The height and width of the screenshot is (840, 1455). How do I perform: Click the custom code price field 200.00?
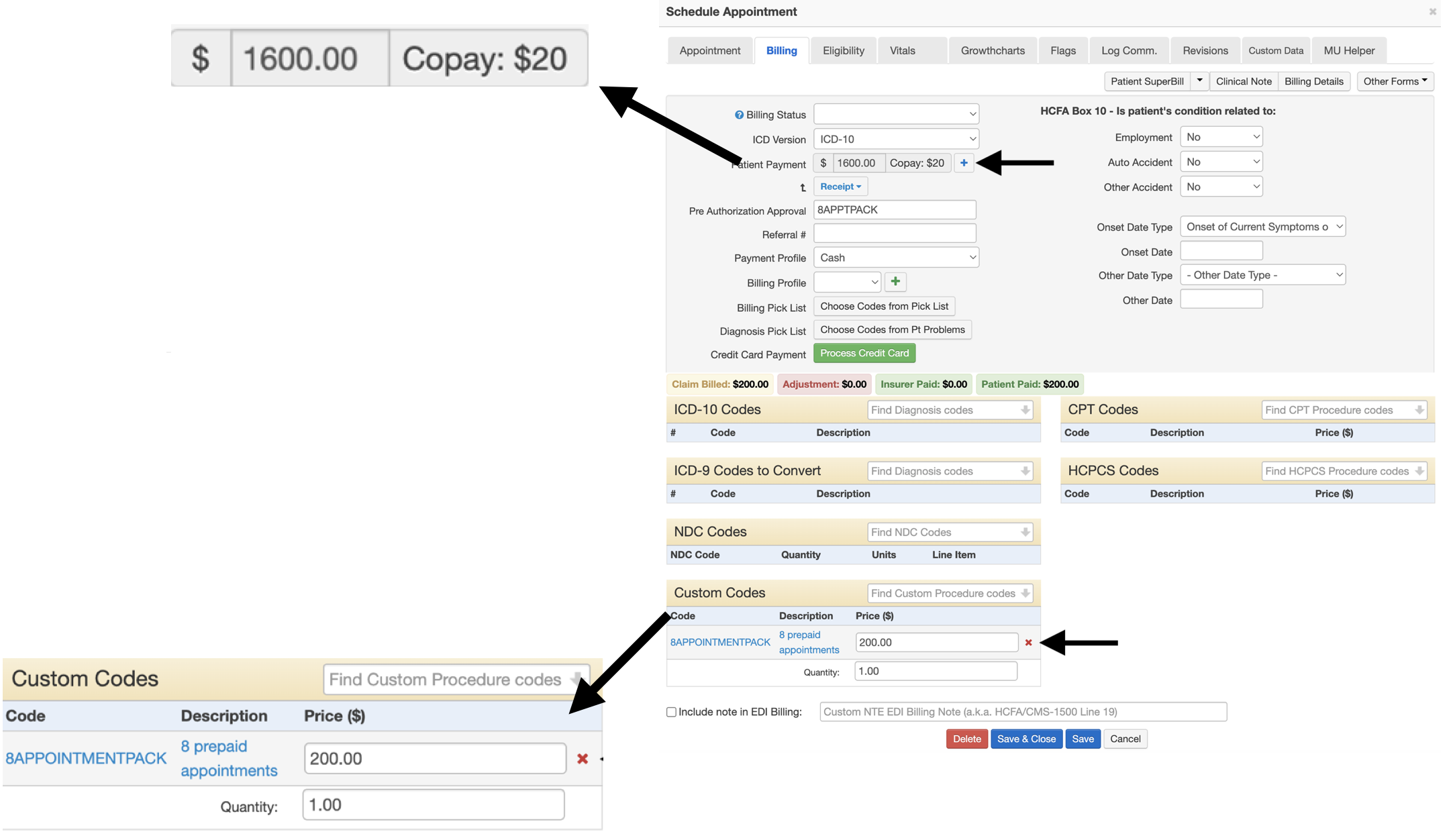[937, 642]
